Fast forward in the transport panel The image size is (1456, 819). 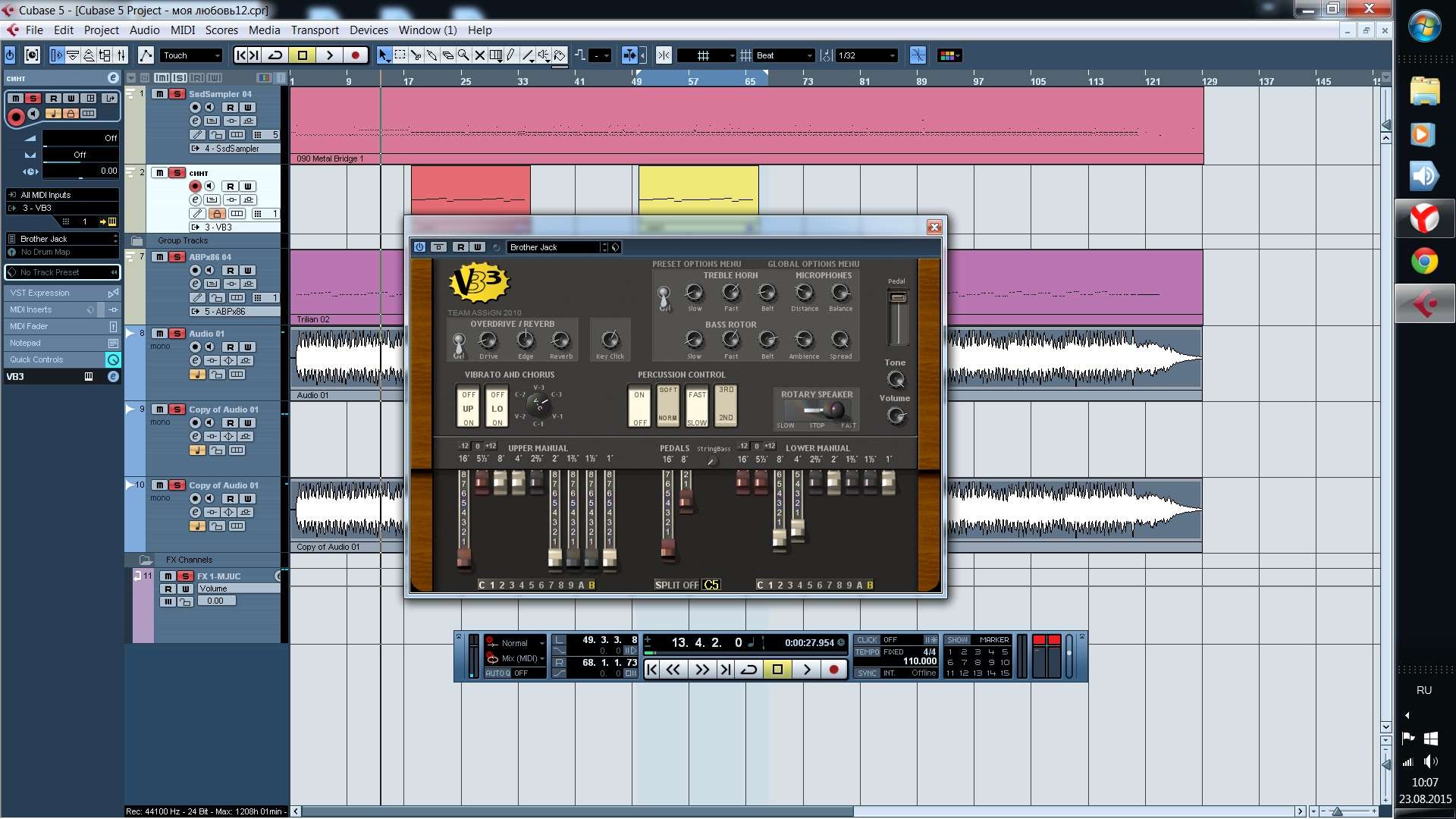(702, 670)
